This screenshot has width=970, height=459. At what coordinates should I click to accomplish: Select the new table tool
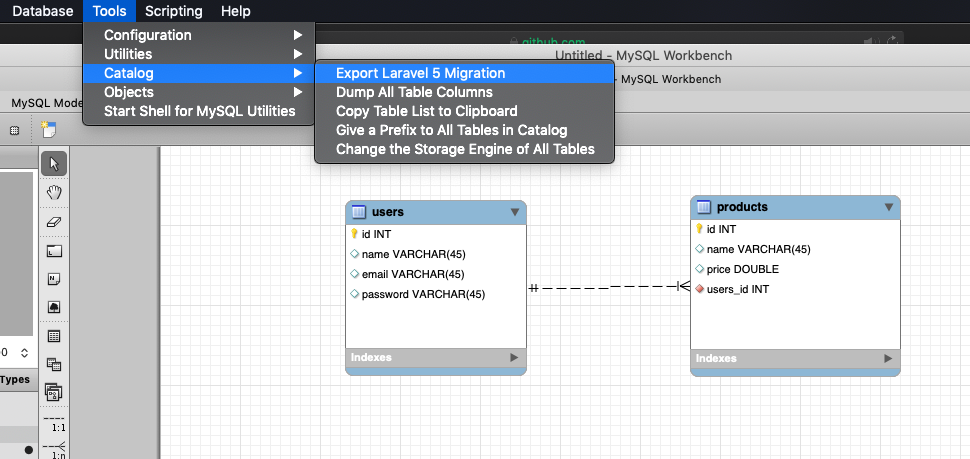(x=54, y=337)
